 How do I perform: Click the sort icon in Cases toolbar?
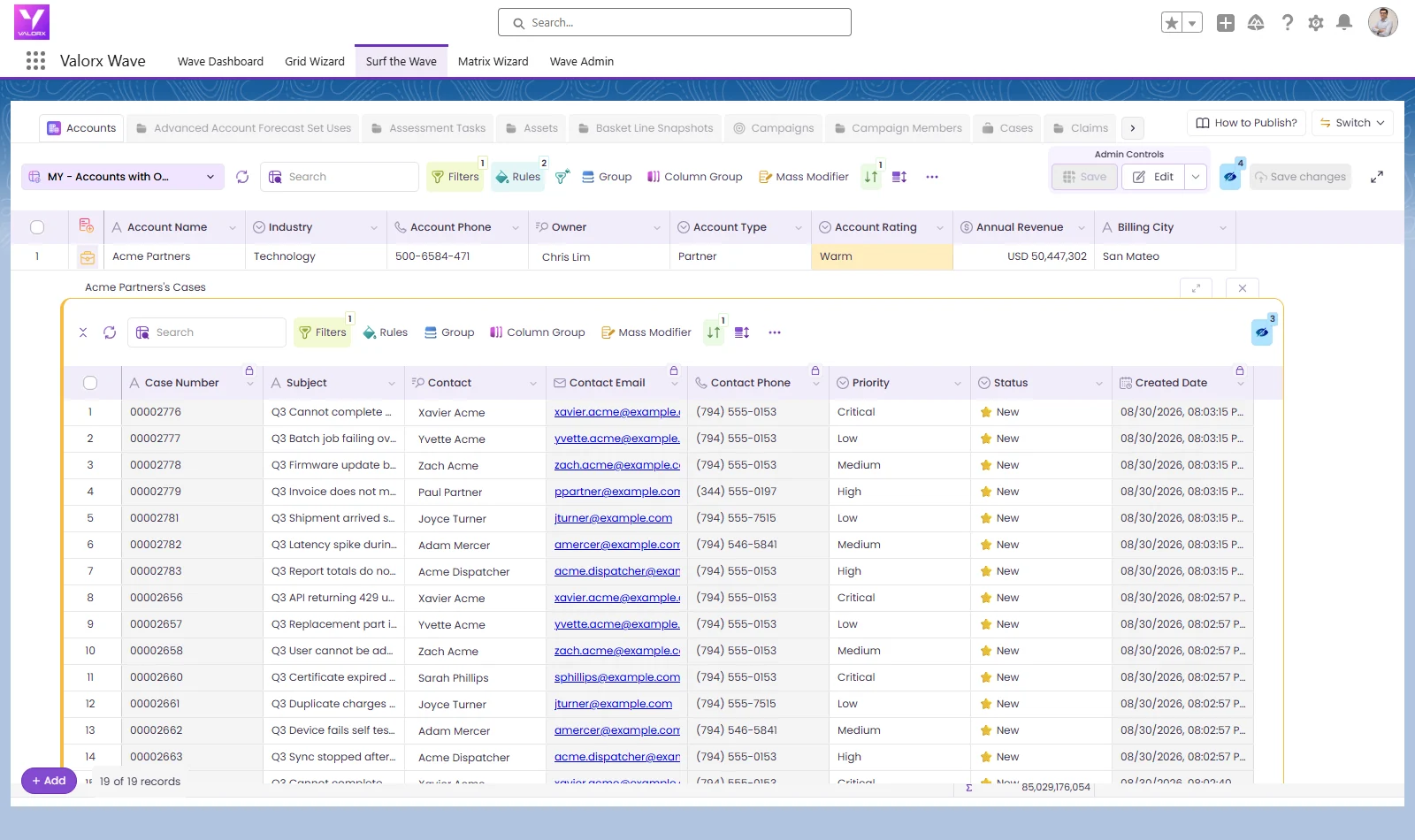coord(714,332)
